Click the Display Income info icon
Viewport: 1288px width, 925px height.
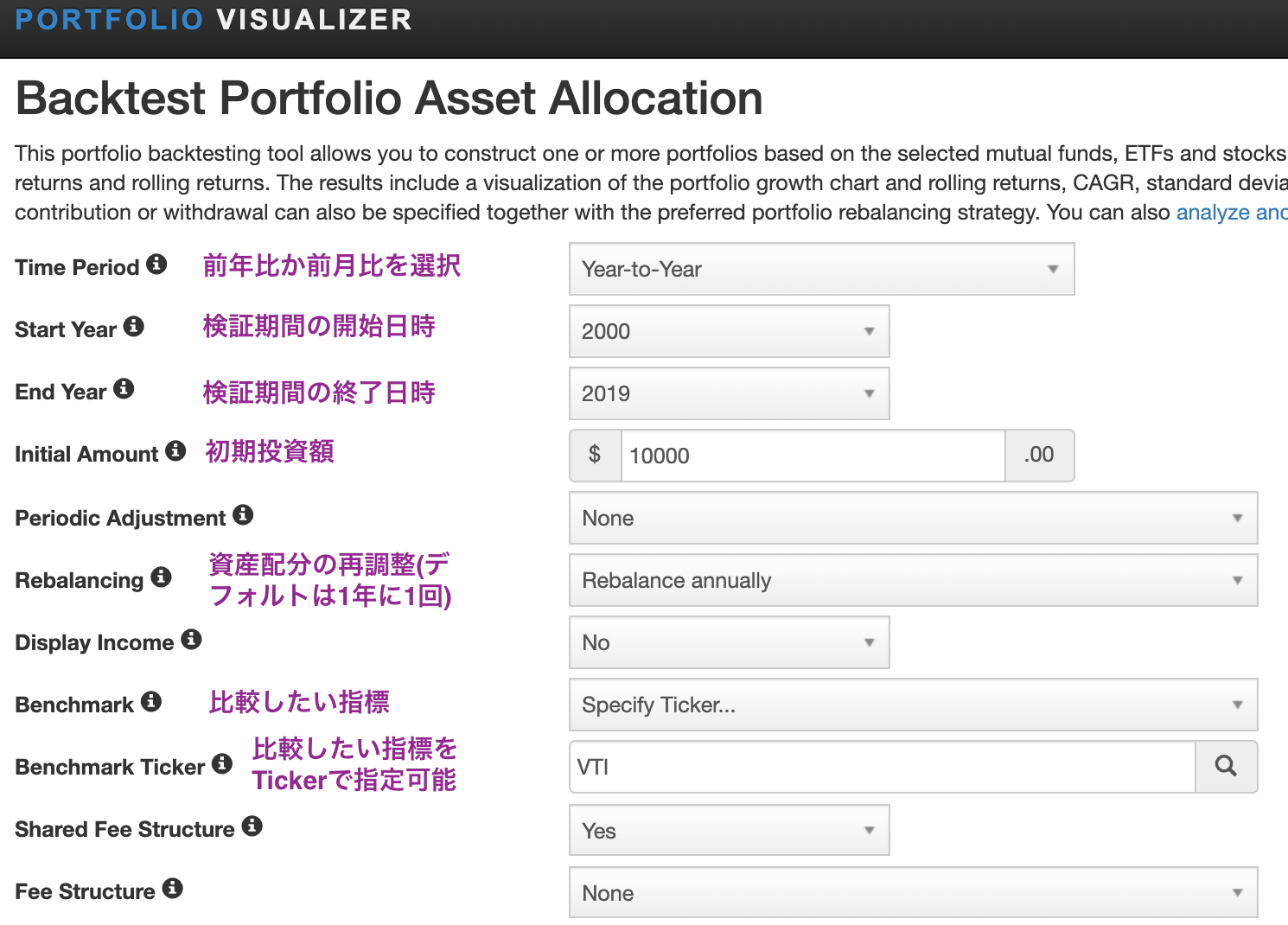pos(191,640)
